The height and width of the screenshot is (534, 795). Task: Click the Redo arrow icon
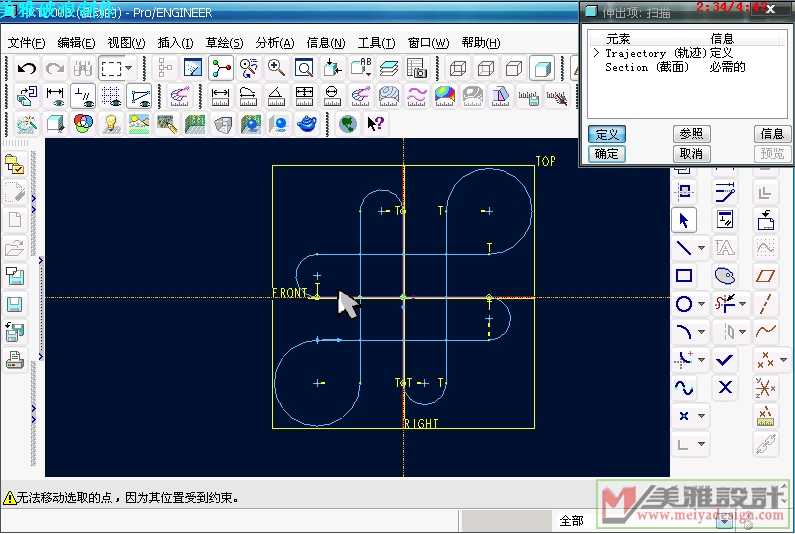tap(54, 68)
